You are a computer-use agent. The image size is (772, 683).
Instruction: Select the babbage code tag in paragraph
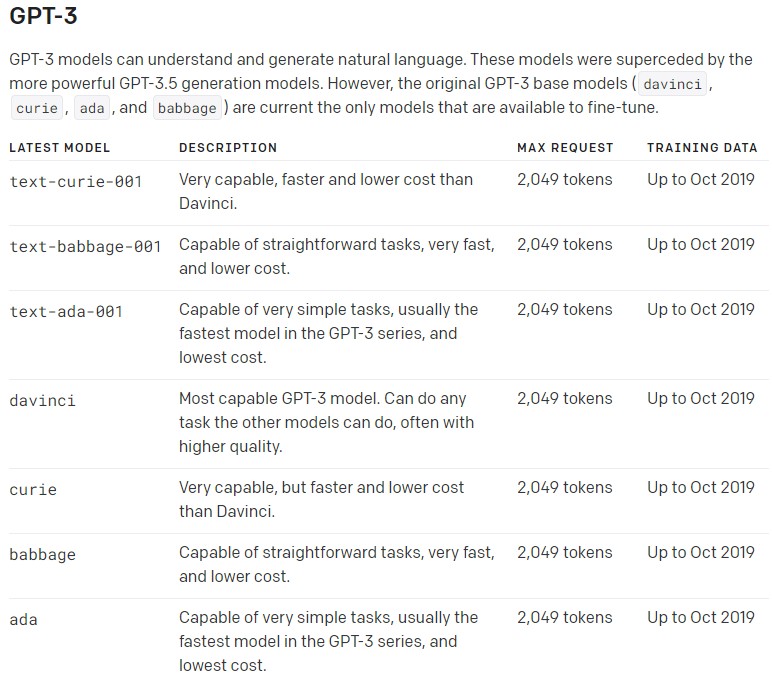pos(187,108)
